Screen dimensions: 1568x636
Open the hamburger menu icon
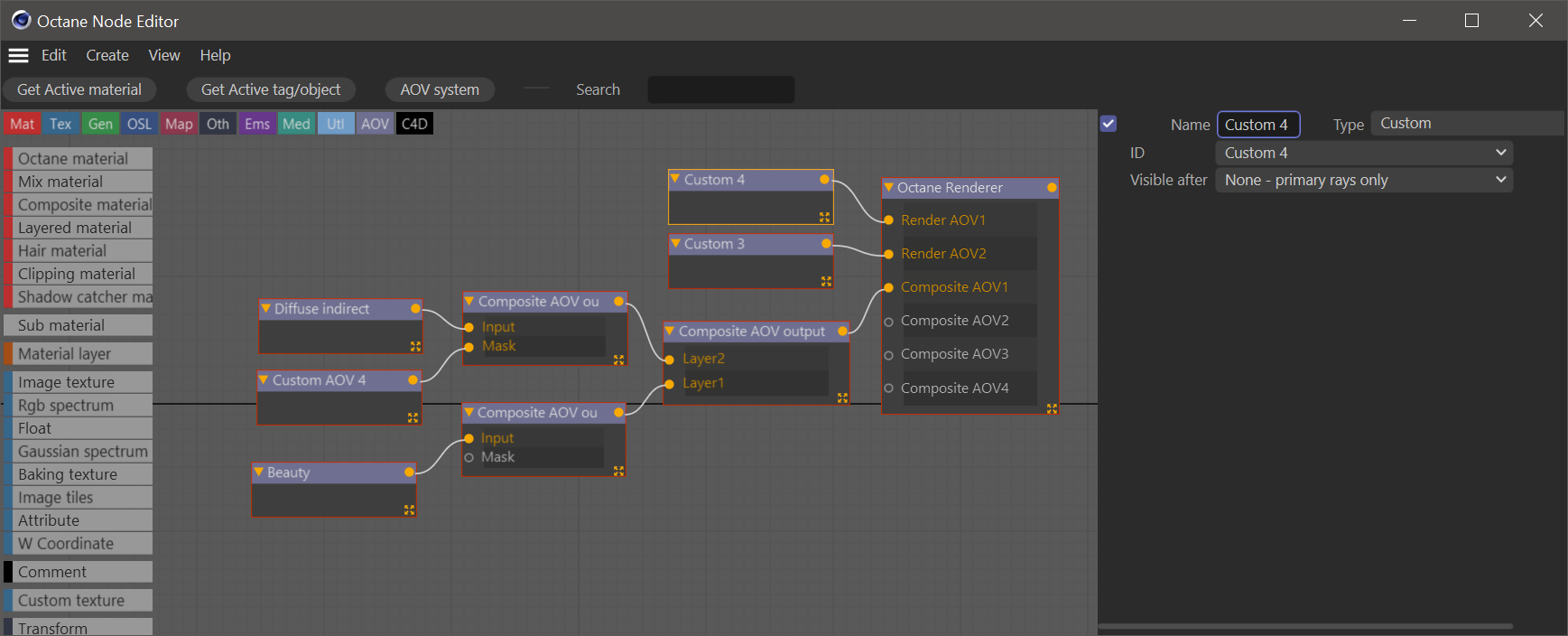pos(19,55)
